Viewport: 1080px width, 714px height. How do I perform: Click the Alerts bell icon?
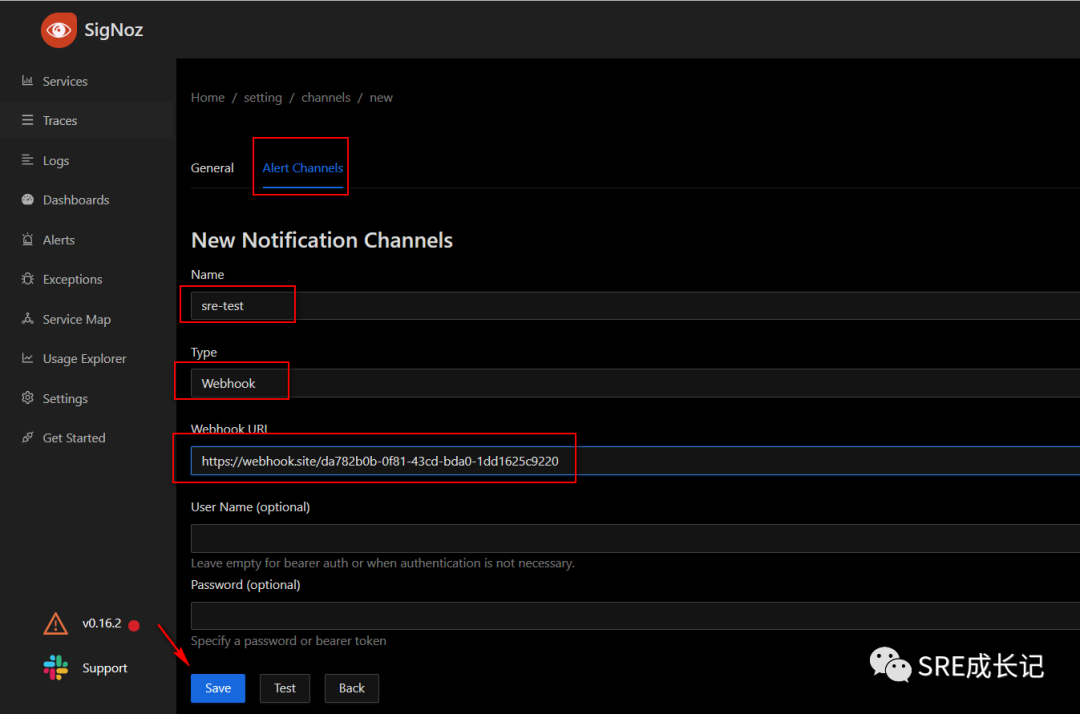tap(28, 240)
